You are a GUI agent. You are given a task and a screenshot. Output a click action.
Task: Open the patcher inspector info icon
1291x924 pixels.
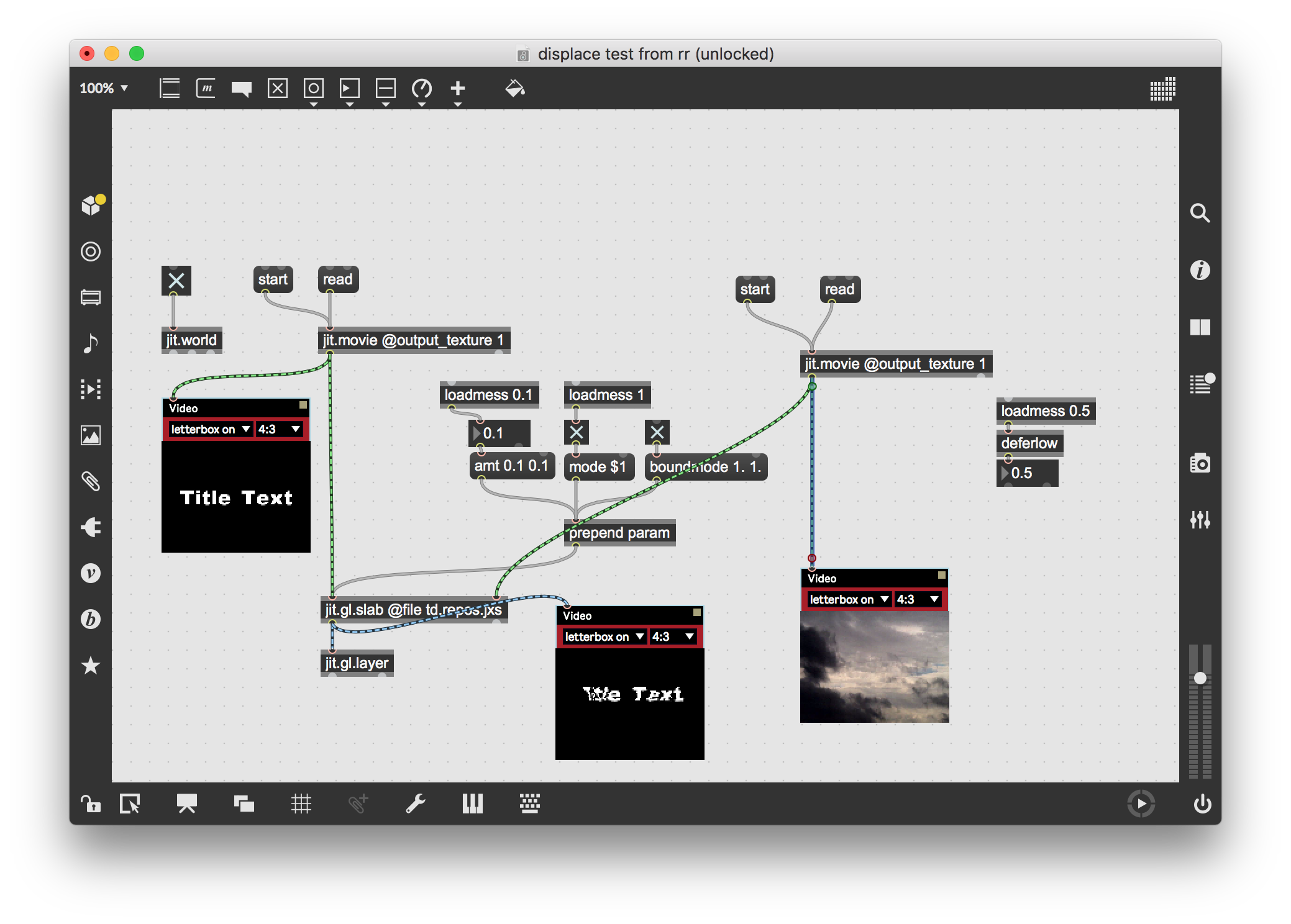click(x=1200, y=270)
